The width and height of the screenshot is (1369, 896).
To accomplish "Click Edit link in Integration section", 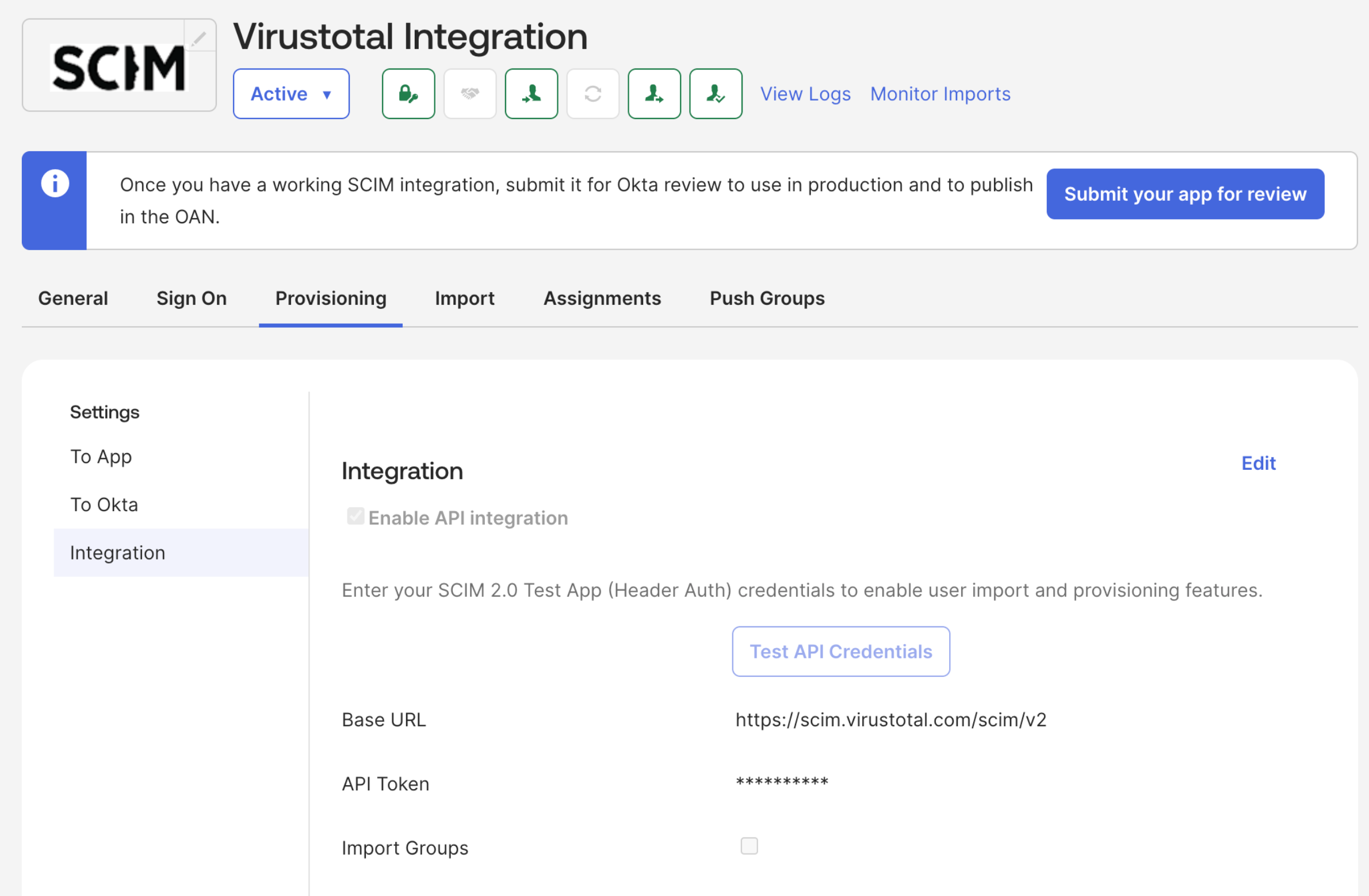I will click(1258, 463).
